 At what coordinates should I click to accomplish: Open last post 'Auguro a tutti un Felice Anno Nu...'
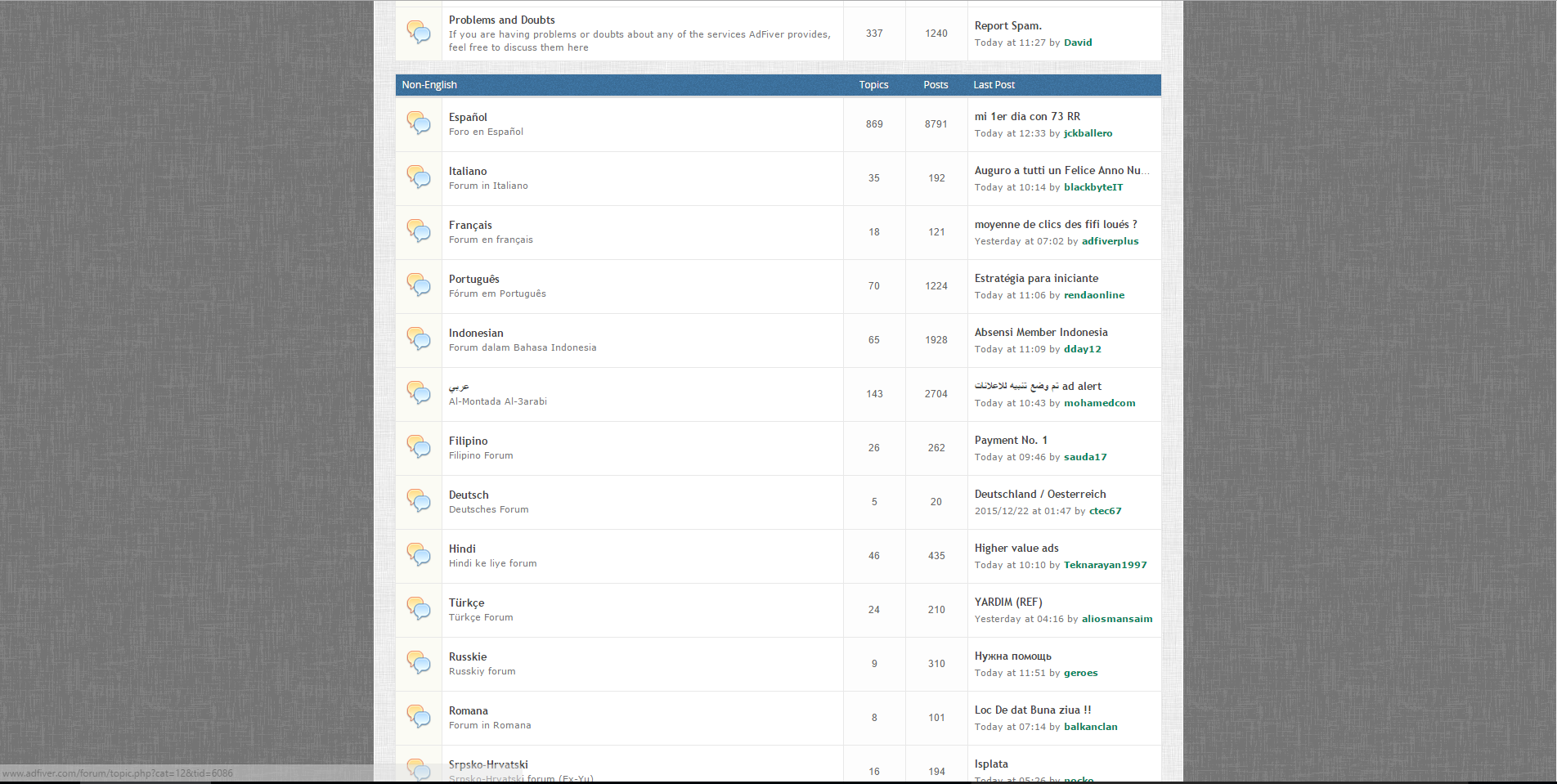click(1061, 170)
